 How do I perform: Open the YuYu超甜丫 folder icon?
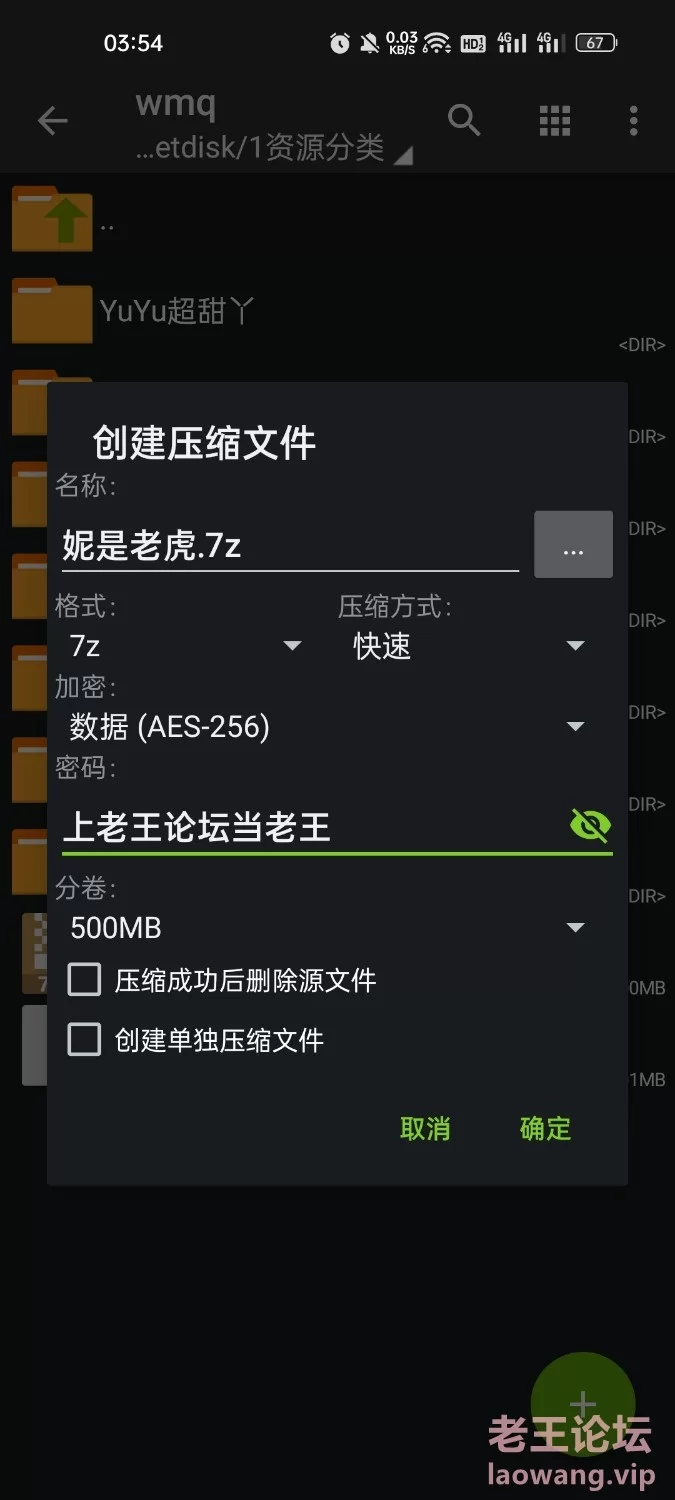(x=53, y=310)
